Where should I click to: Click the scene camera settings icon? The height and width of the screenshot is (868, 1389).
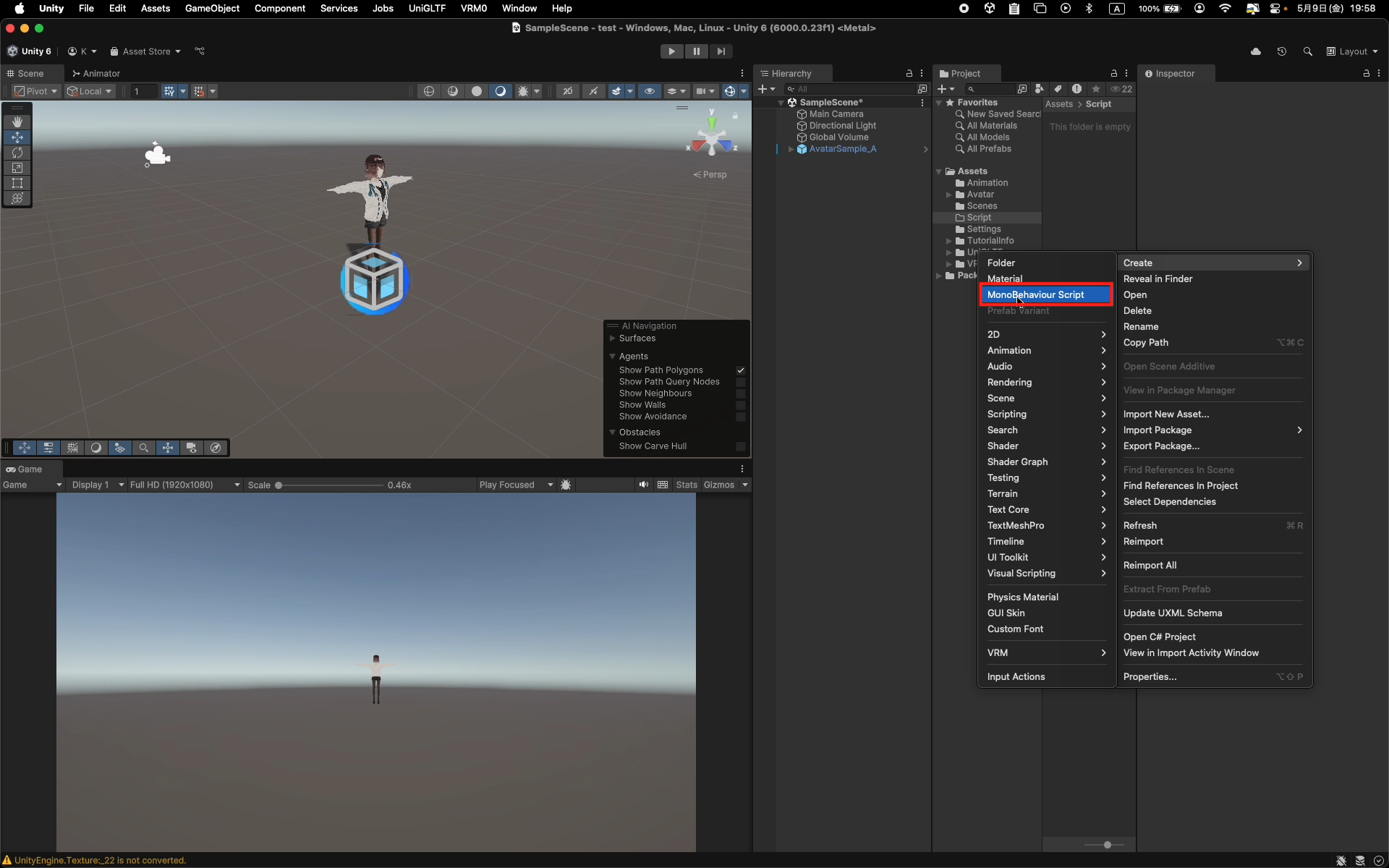pyautogui.click(x=700, y=91)
